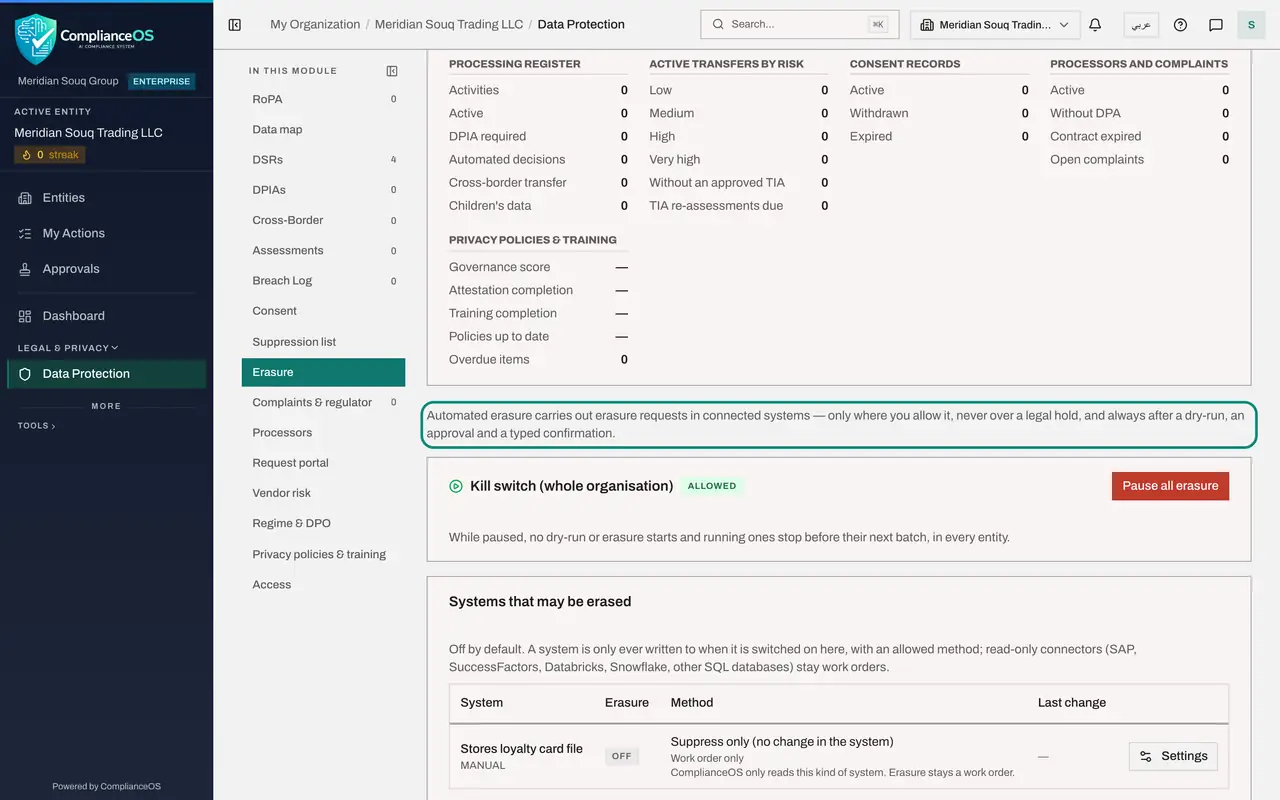Click the ALLOWED kill switch status badge

click(x=712, y=486)
